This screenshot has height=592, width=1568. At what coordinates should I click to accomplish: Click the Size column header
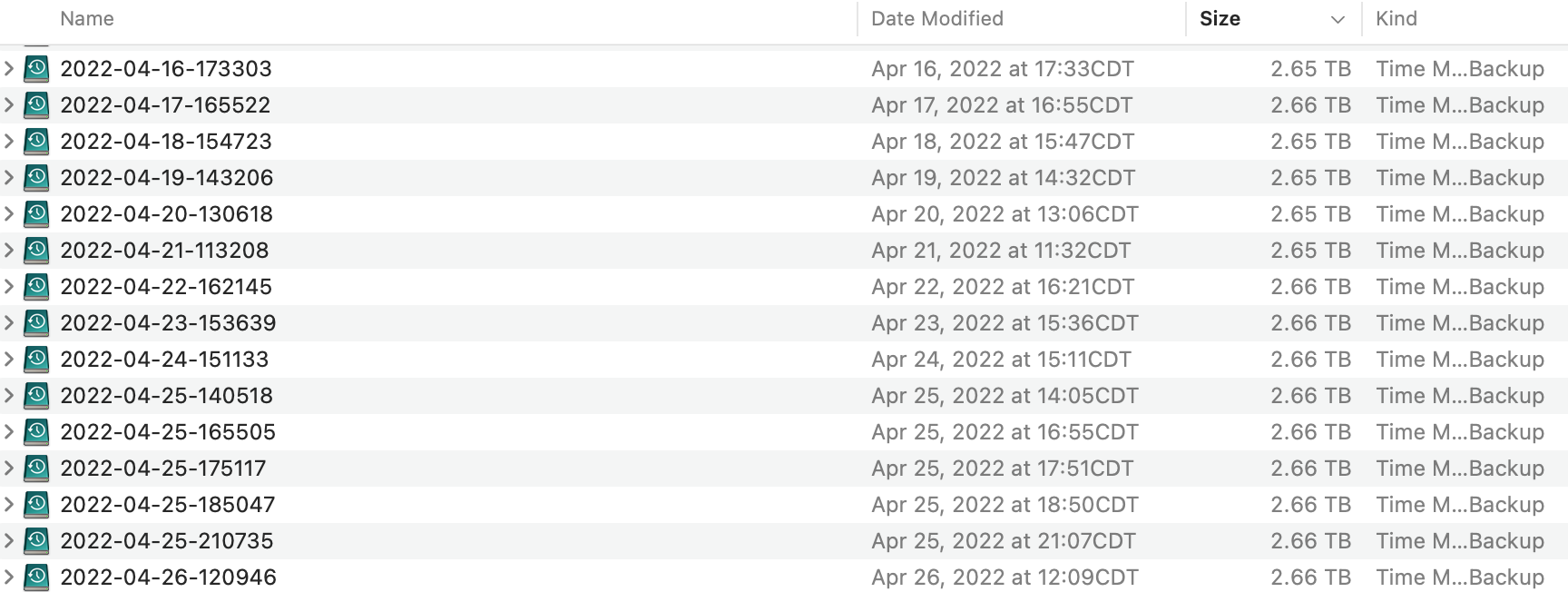click(x=1220, y=19)
